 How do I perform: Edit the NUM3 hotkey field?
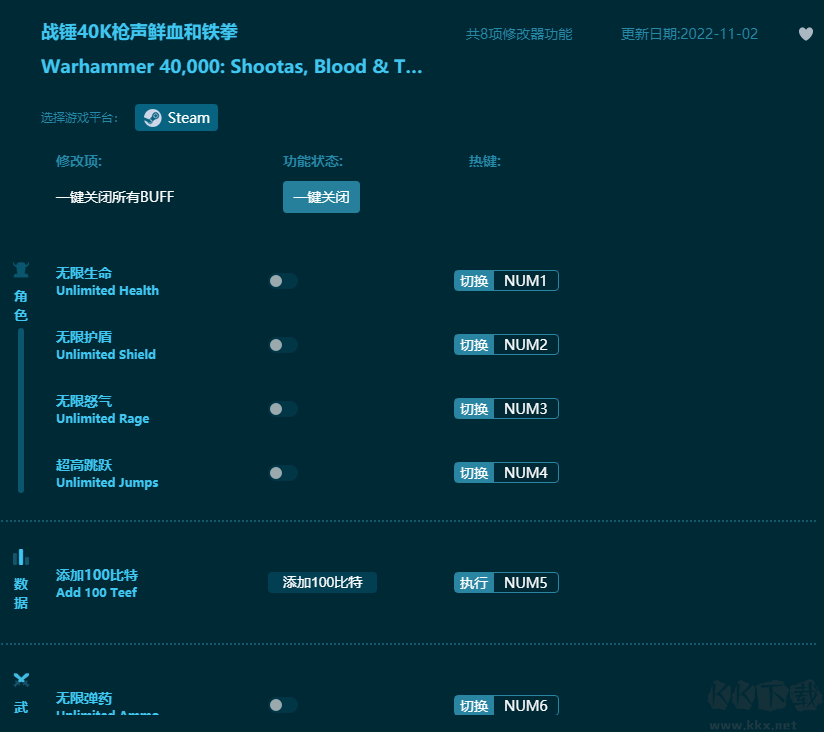click(x=526, y=408)
